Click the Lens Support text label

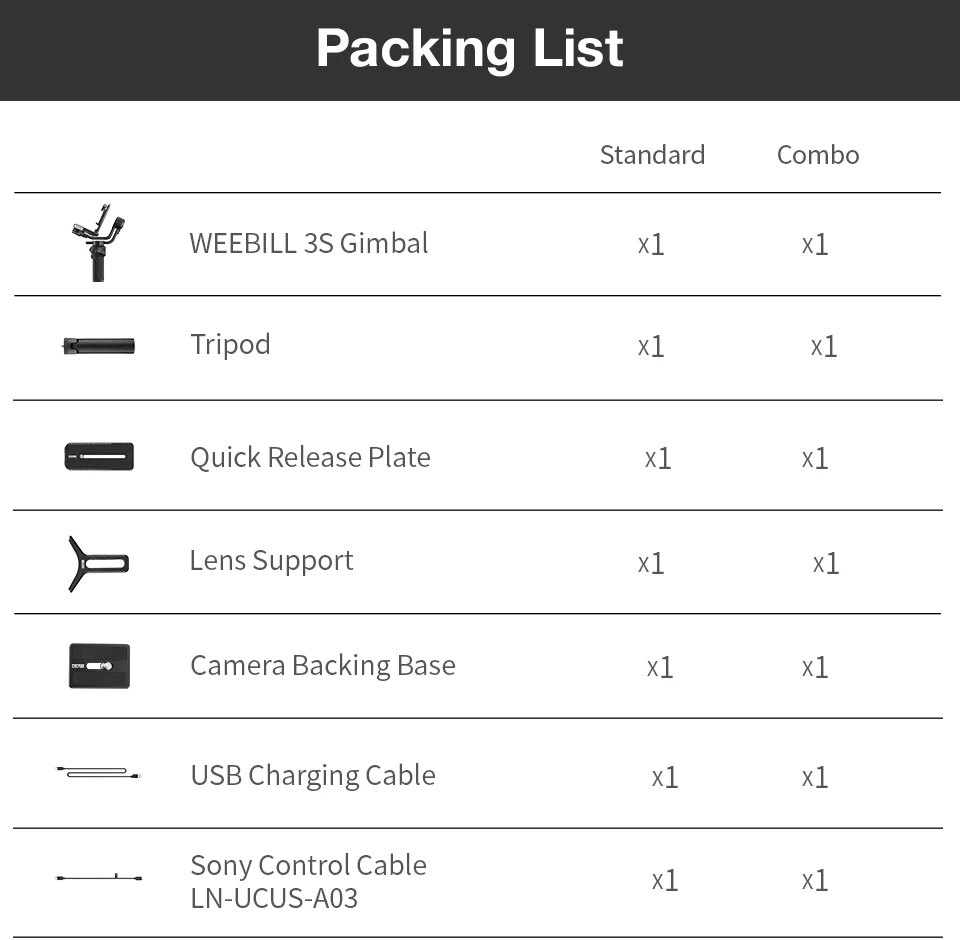pyautogui.click(x=271, y=560)
